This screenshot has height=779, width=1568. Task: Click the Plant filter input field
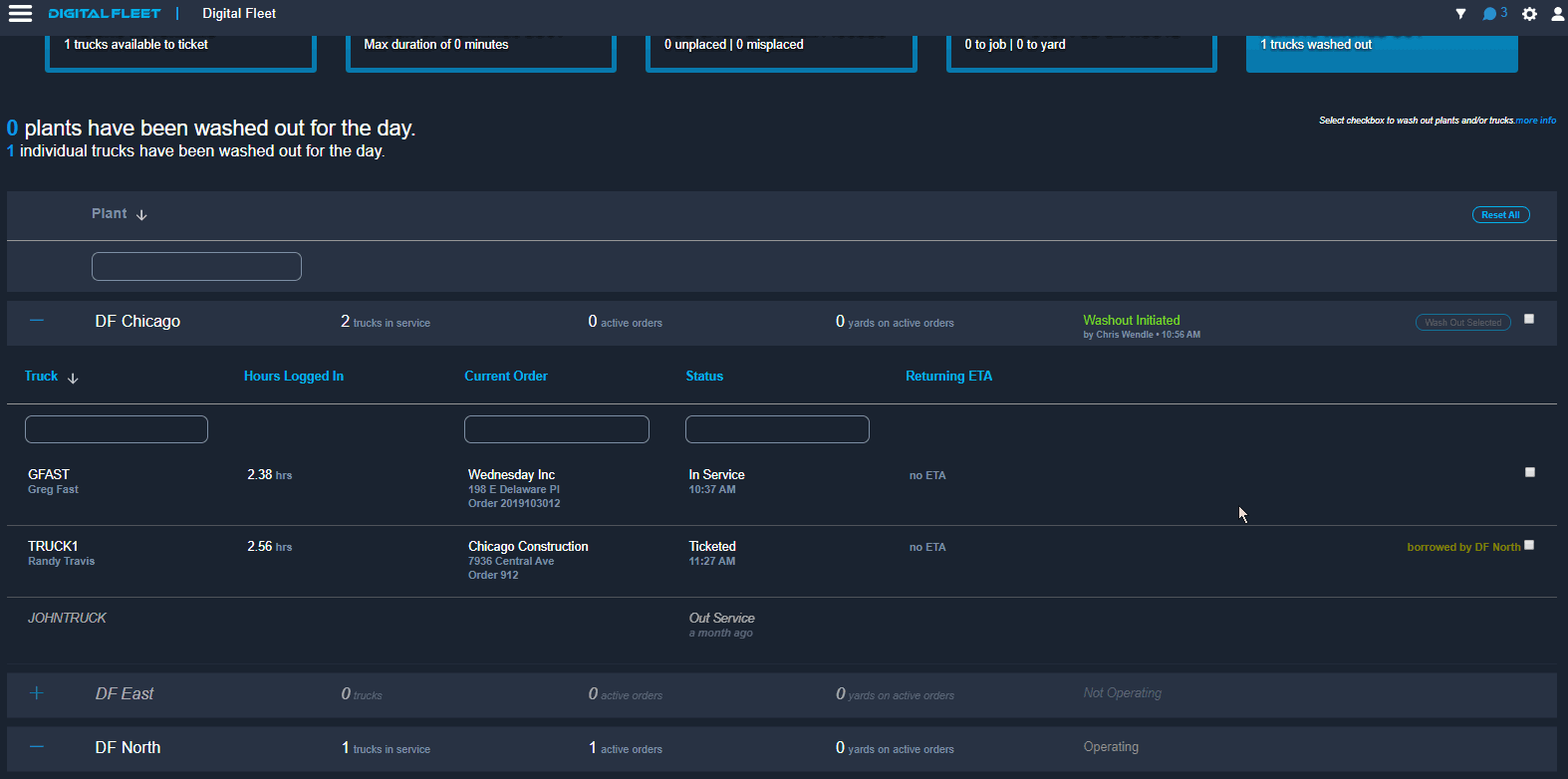click(196, 266)
